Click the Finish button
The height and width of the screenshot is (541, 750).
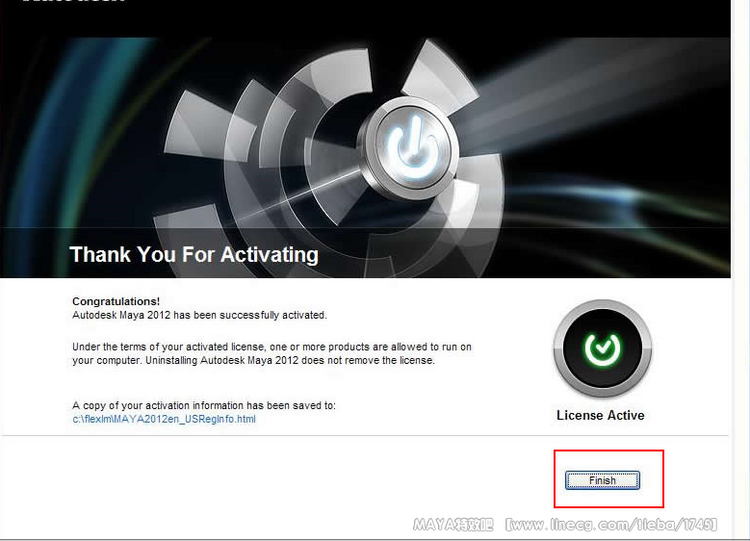(x=602, y=480)
